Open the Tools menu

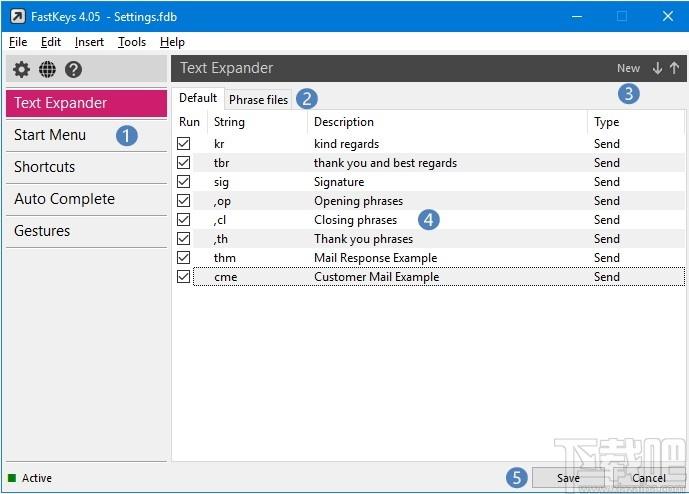tap(132, 42)
